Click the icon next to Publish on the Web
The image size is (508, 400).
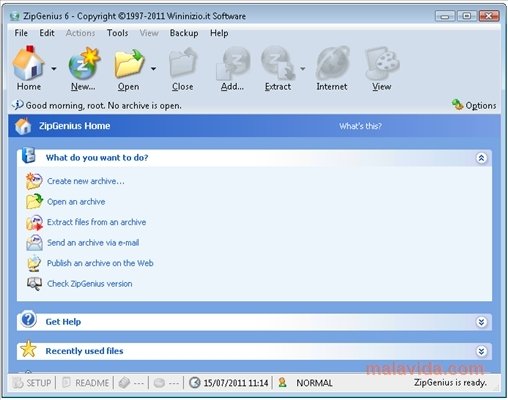point(34,263)
